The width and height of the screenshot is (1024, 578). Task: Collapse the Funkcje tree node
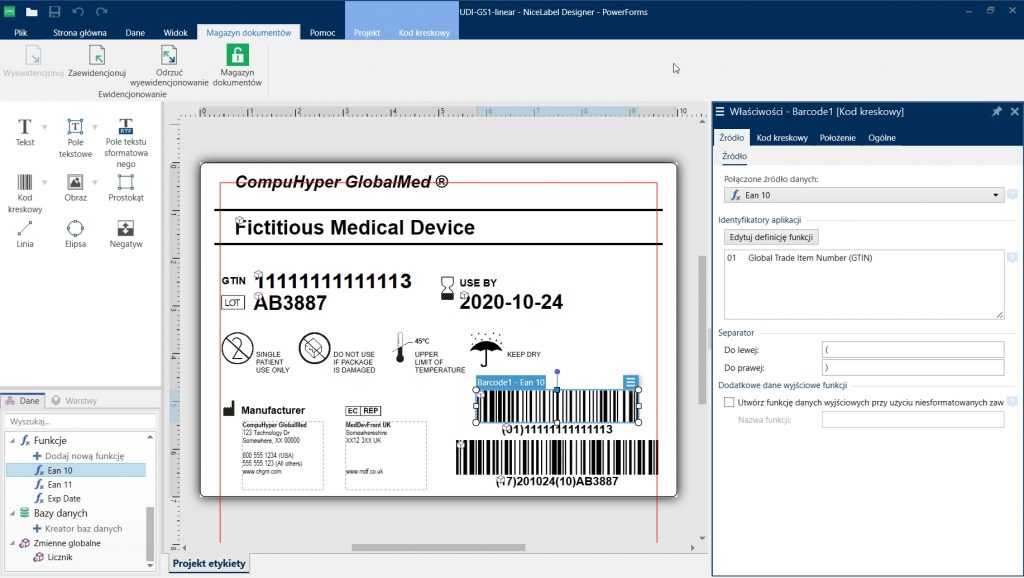tap(12, 441)
